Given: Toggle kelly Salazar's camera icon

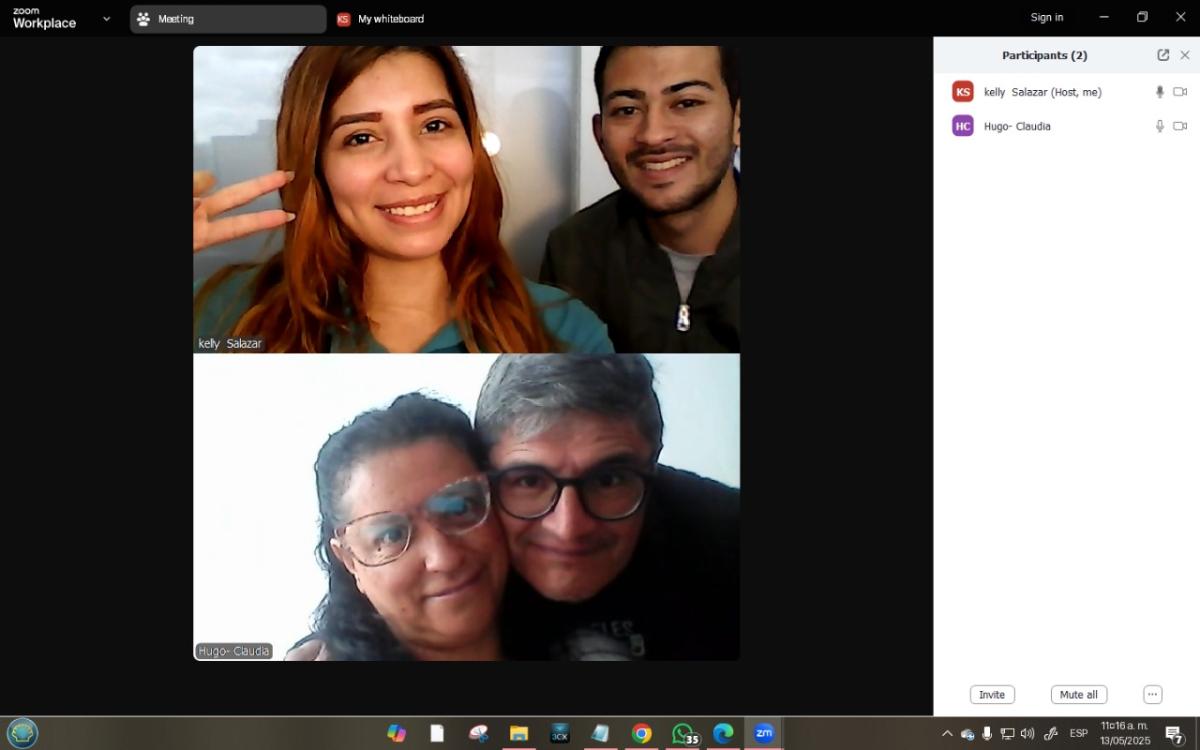Looking at the screenshot, I should [x=1180, y=92].
